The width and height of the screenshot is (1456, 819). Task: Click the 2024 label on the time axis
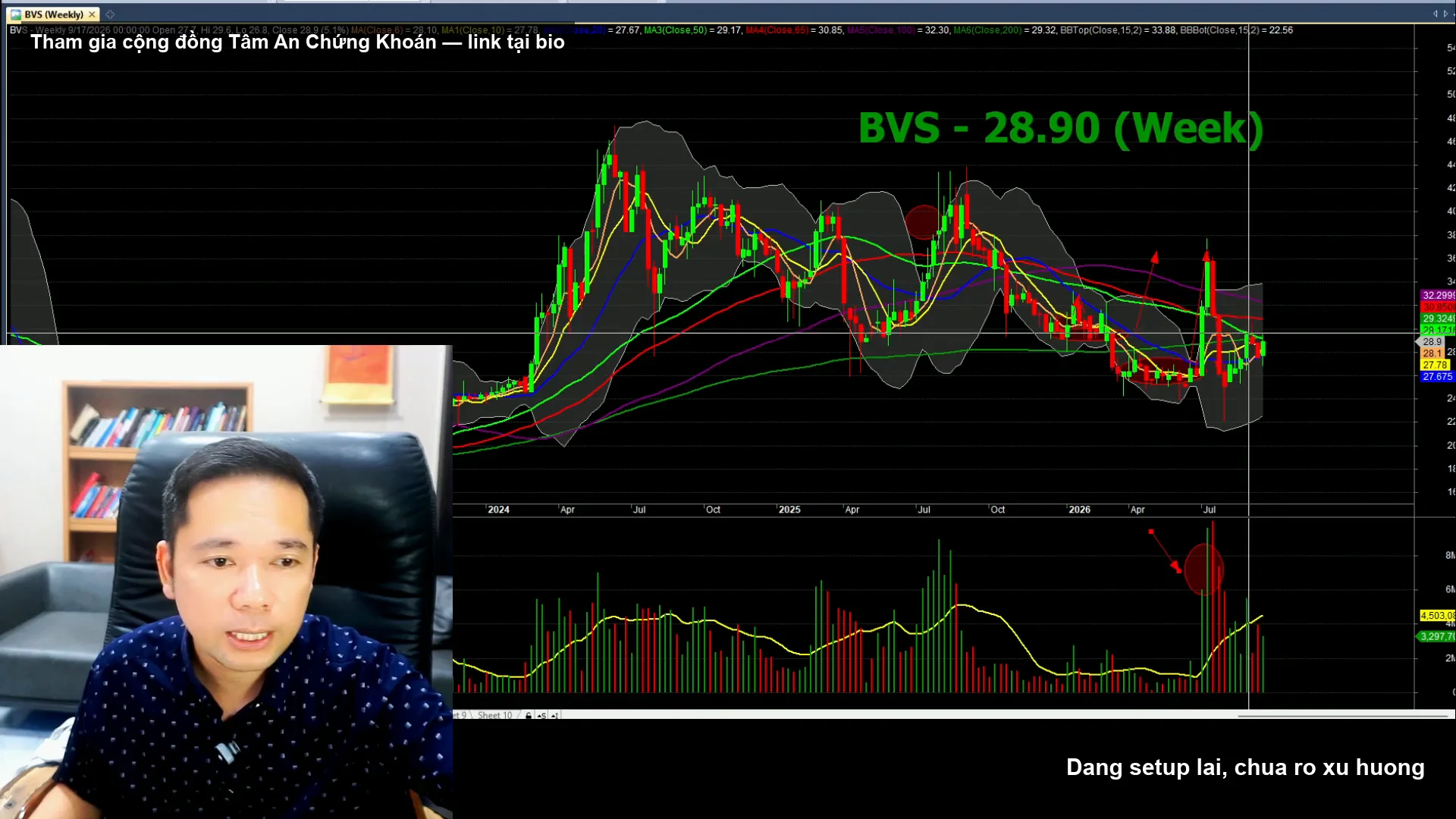click(498, 510)
